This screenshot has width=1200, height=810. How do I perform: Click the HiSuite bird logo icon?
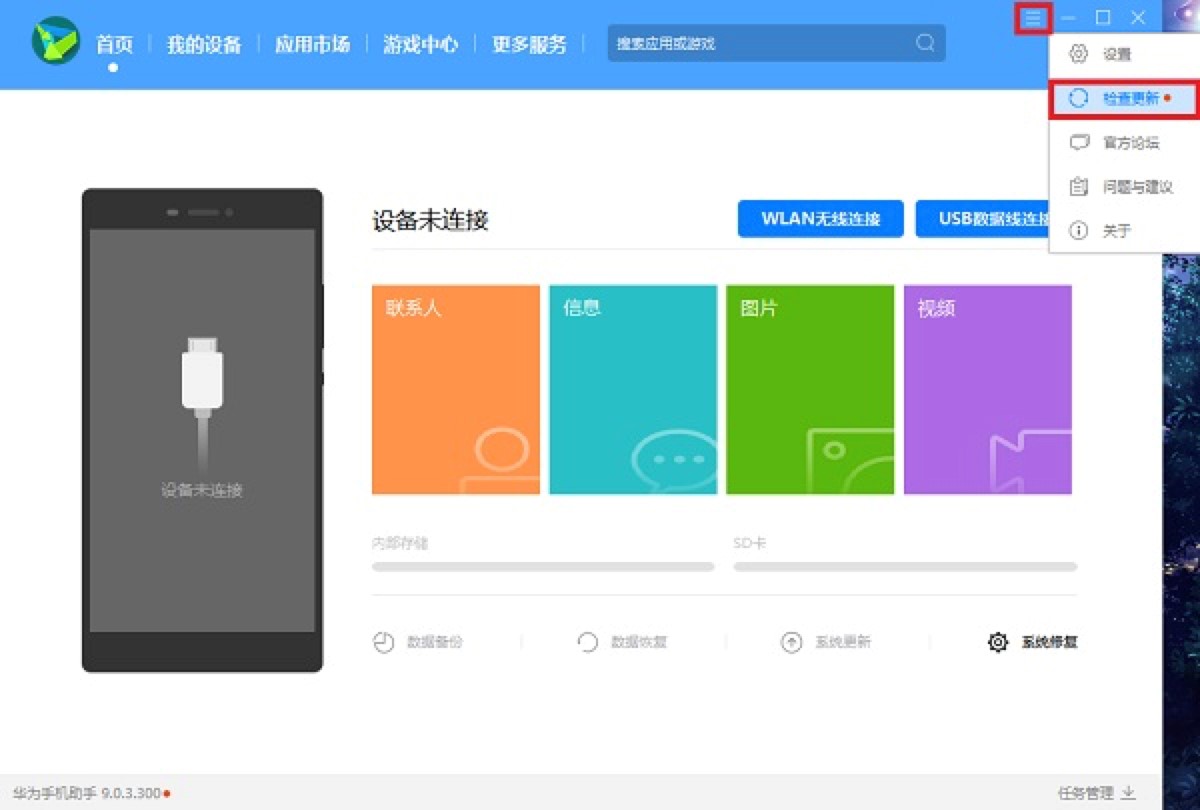55,42
